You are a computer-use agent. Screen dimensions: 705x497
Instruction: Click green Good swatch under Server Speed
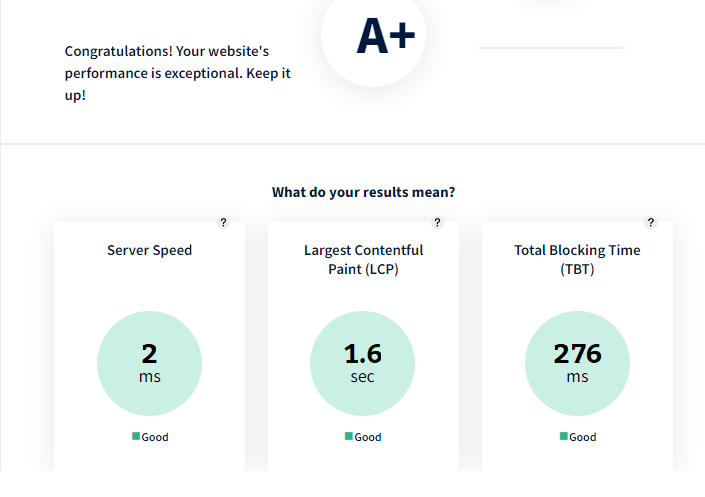pos(136,436)
